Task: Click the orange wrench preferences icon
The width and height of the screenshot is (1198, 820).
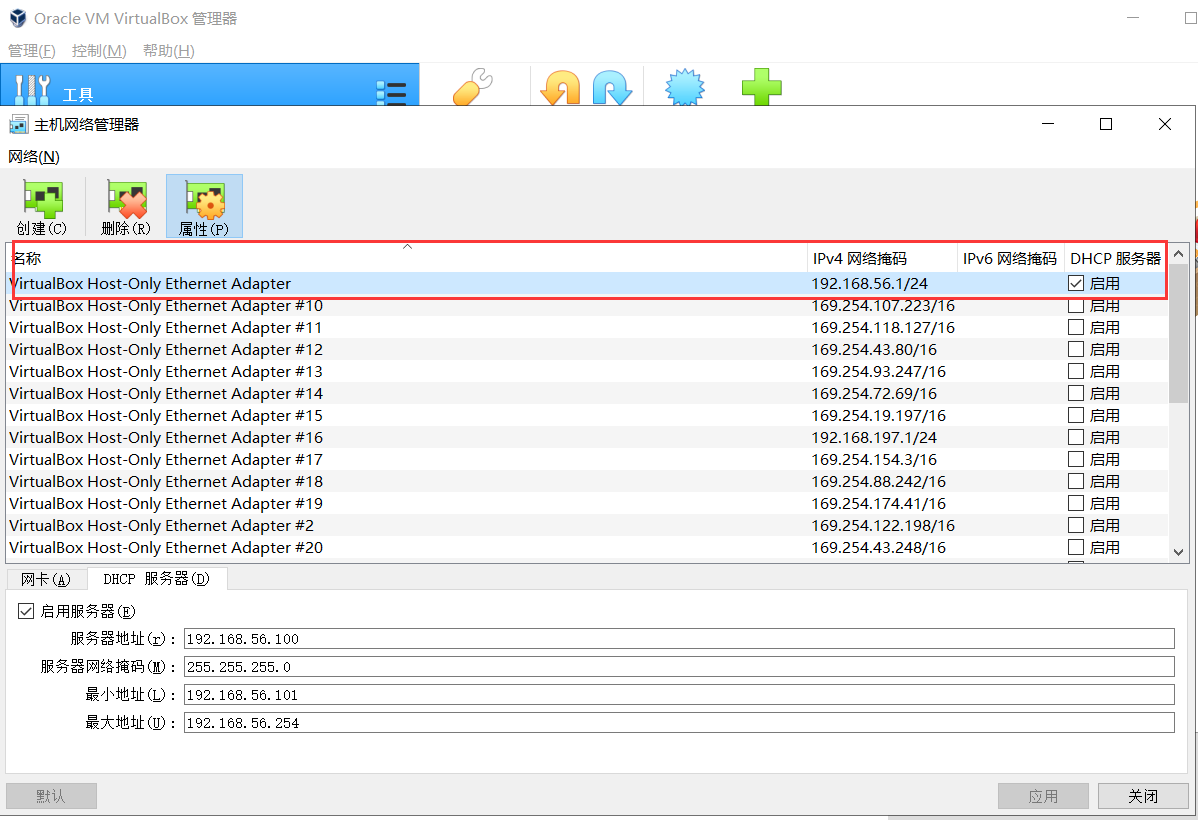Action: pyautogui.click(x=473, y=86)
